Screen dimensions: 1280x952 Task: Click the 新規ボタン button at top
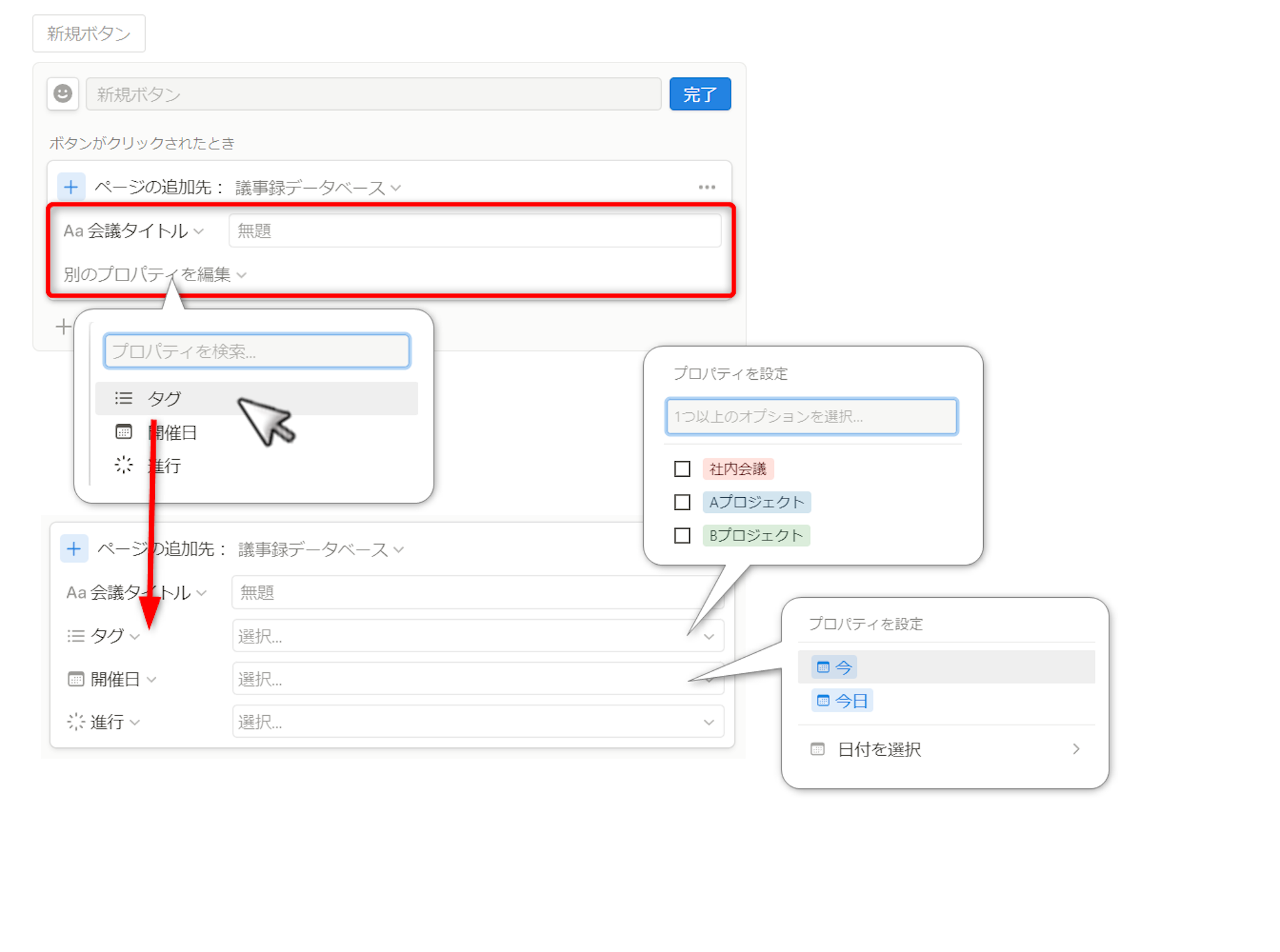89,34
